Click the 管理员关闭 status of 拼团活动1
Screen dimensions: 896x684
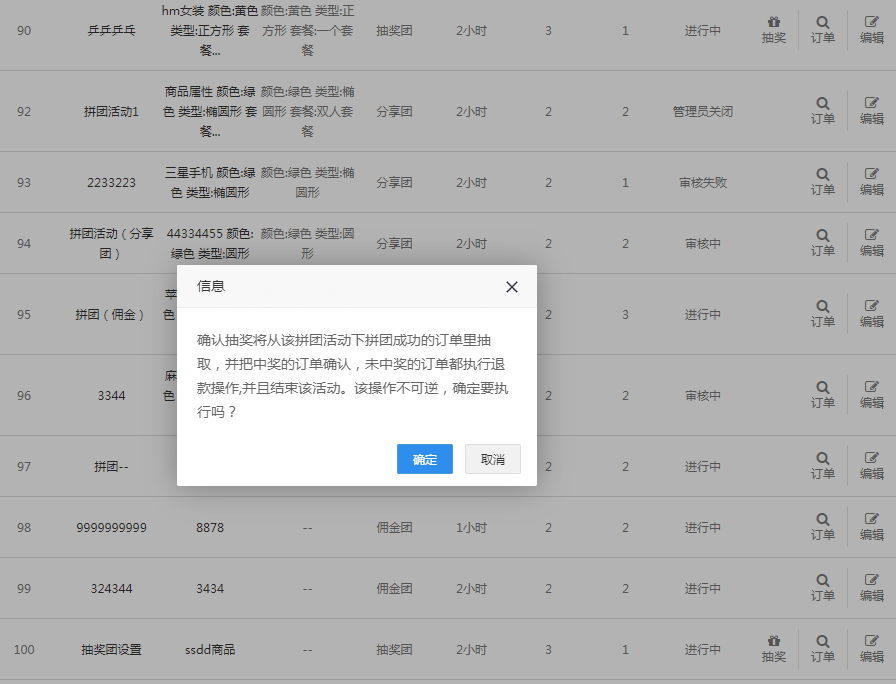(702, 112)
